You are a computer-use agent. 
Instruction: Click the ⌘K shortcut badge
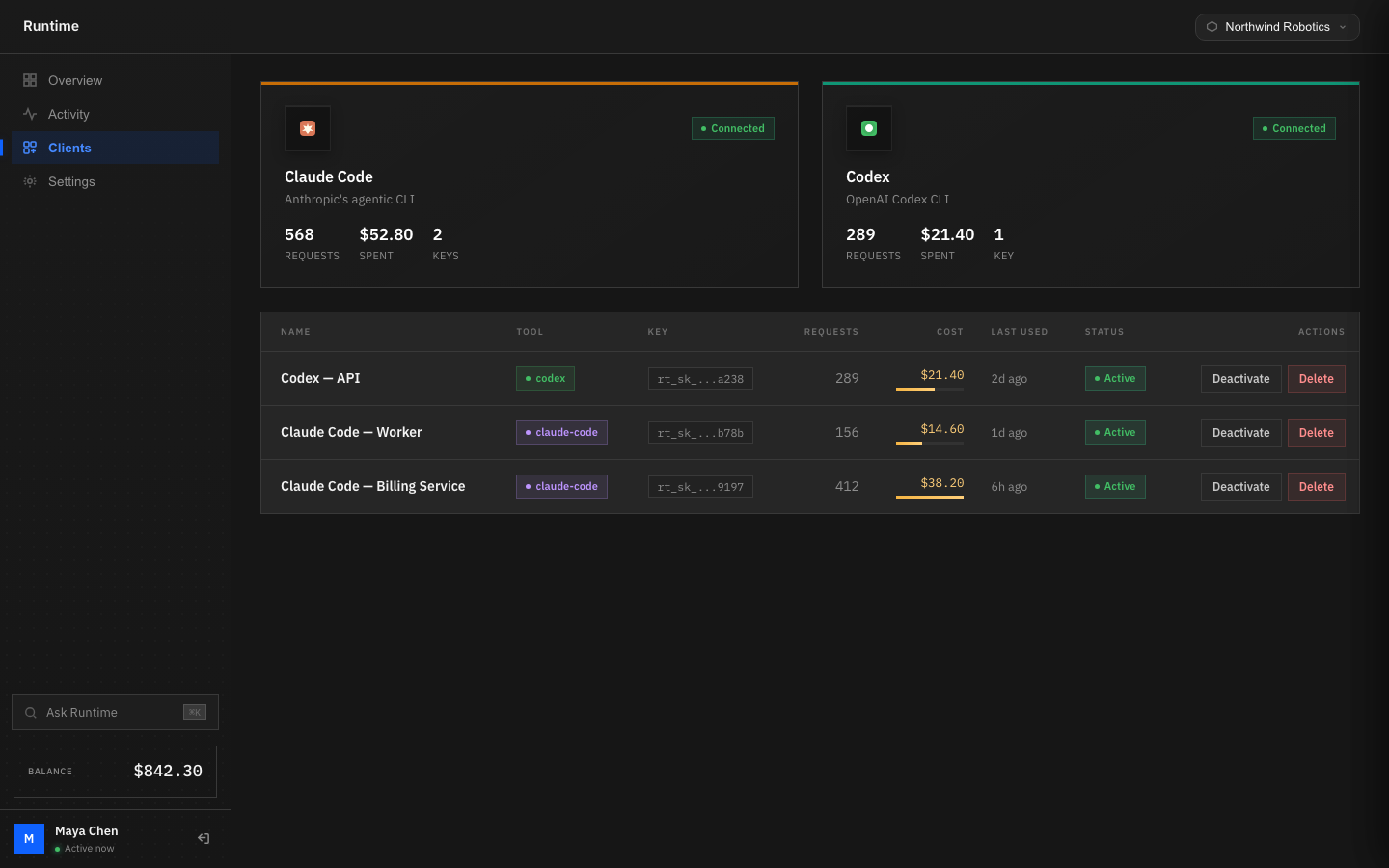[x=195, y=713]
